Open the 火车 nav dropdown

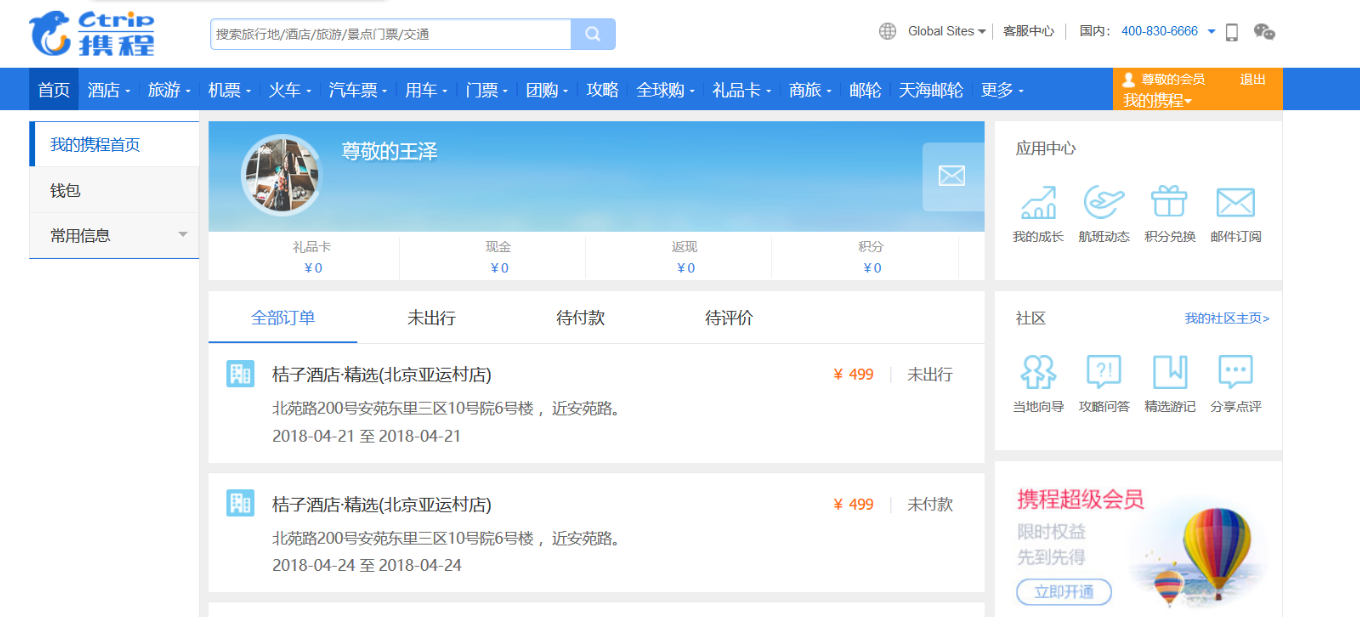tap(289, 90)
